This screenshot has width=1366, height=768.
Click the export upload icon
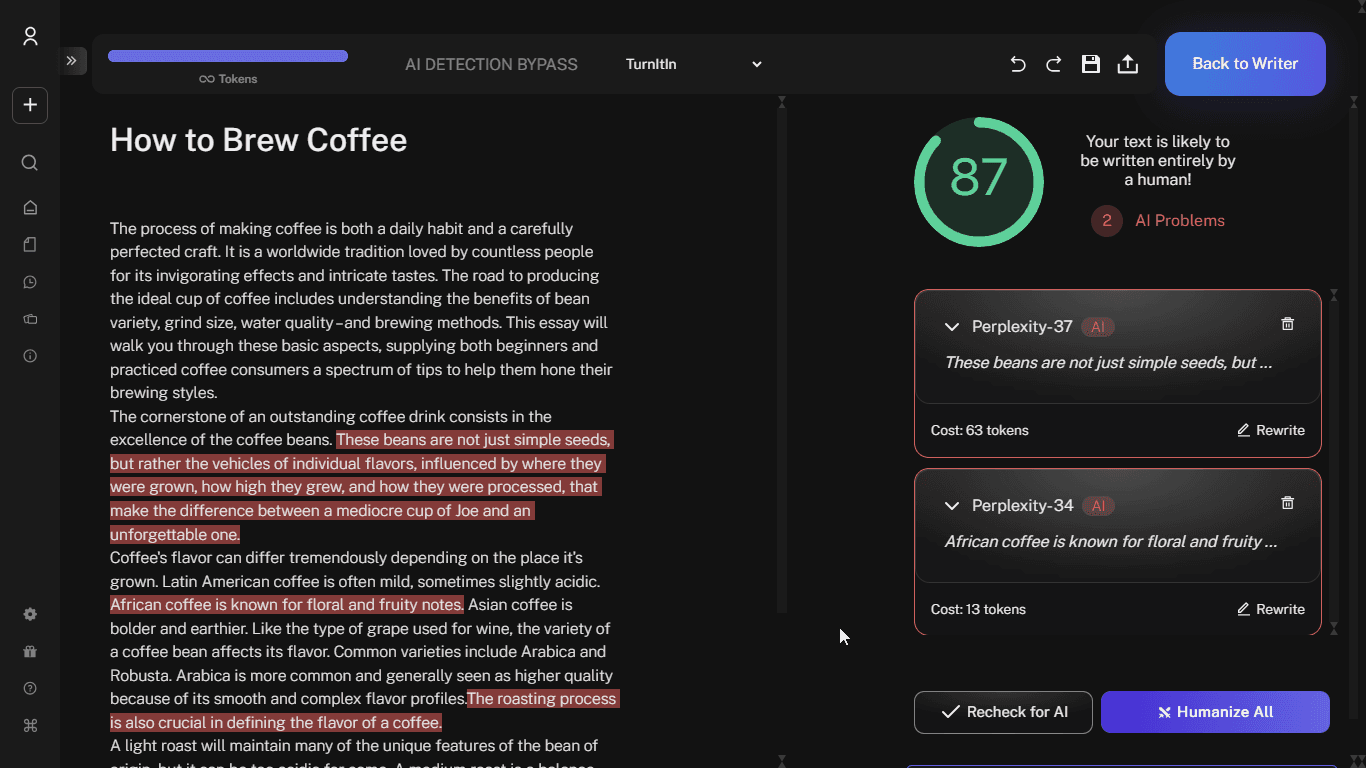tap(1127, 64)
